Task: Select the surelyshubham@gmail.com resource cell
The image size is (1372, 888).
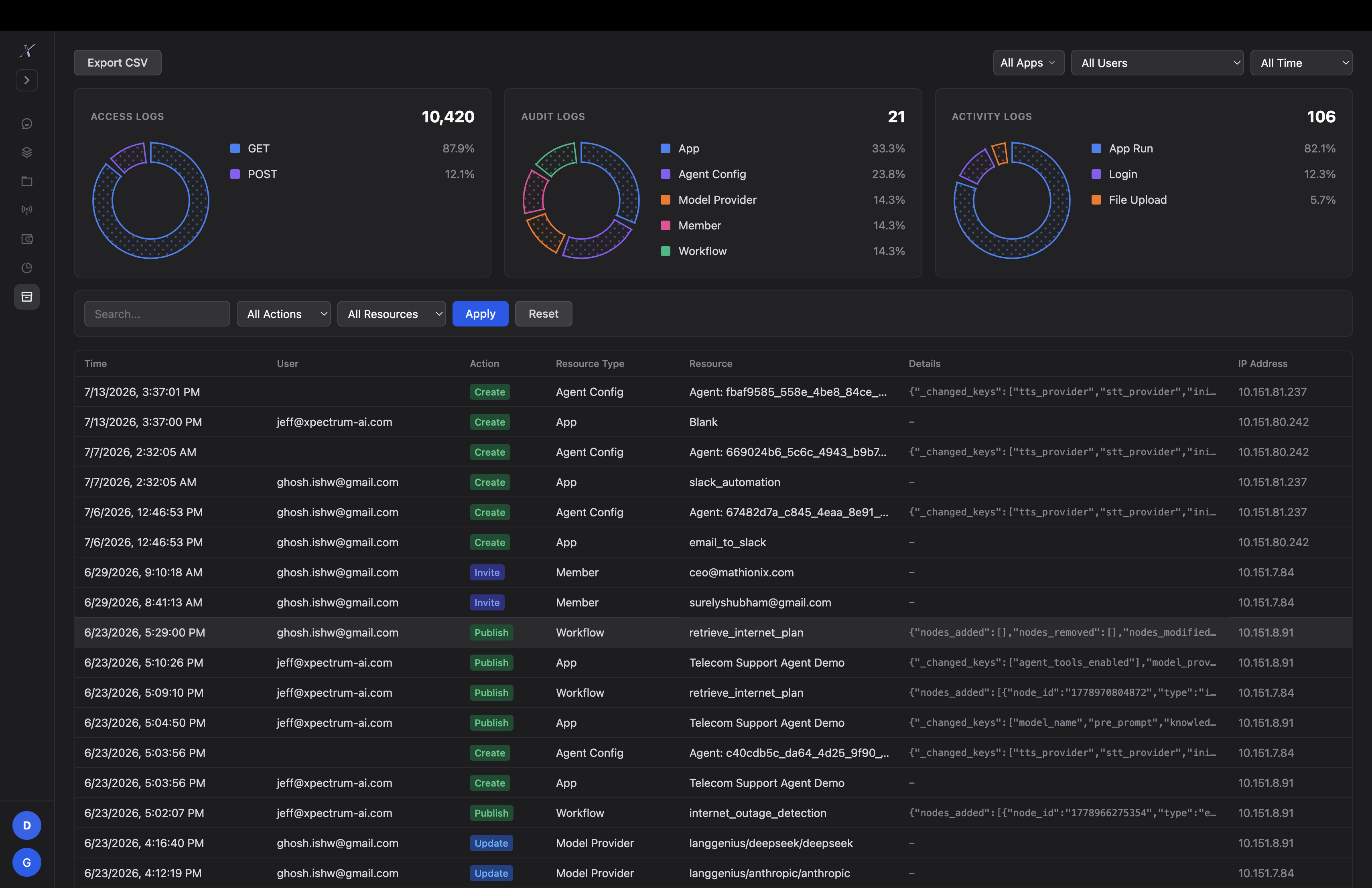Action: (x=760, y=603)
